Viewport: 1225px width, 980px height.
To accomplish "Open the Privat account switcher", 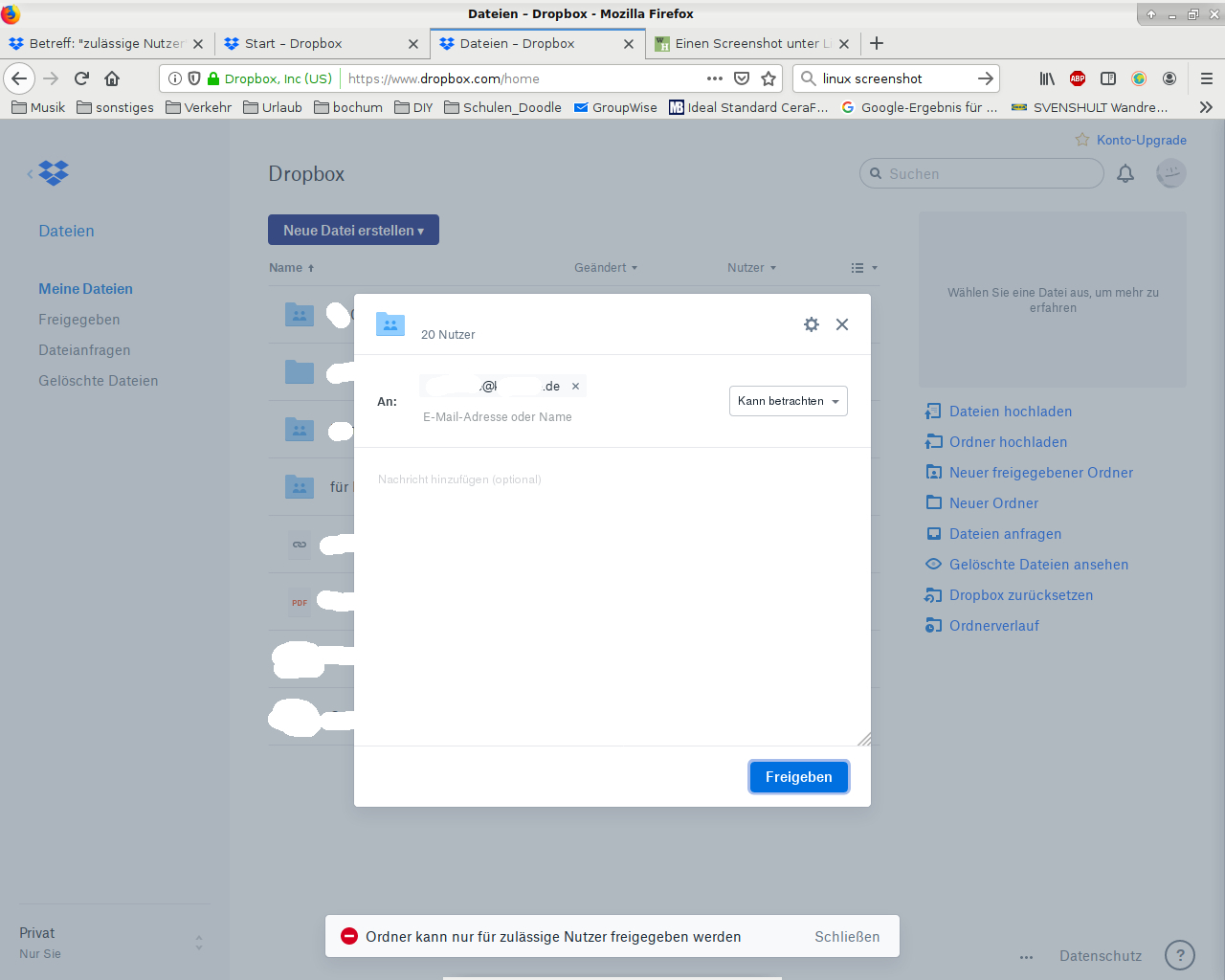I will coord(113,943).
